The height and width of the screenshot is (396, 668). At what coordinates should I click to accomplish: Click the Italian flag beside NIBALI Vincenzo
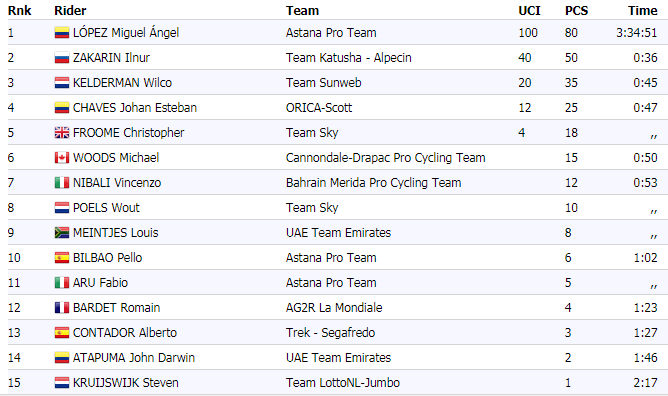62,183
